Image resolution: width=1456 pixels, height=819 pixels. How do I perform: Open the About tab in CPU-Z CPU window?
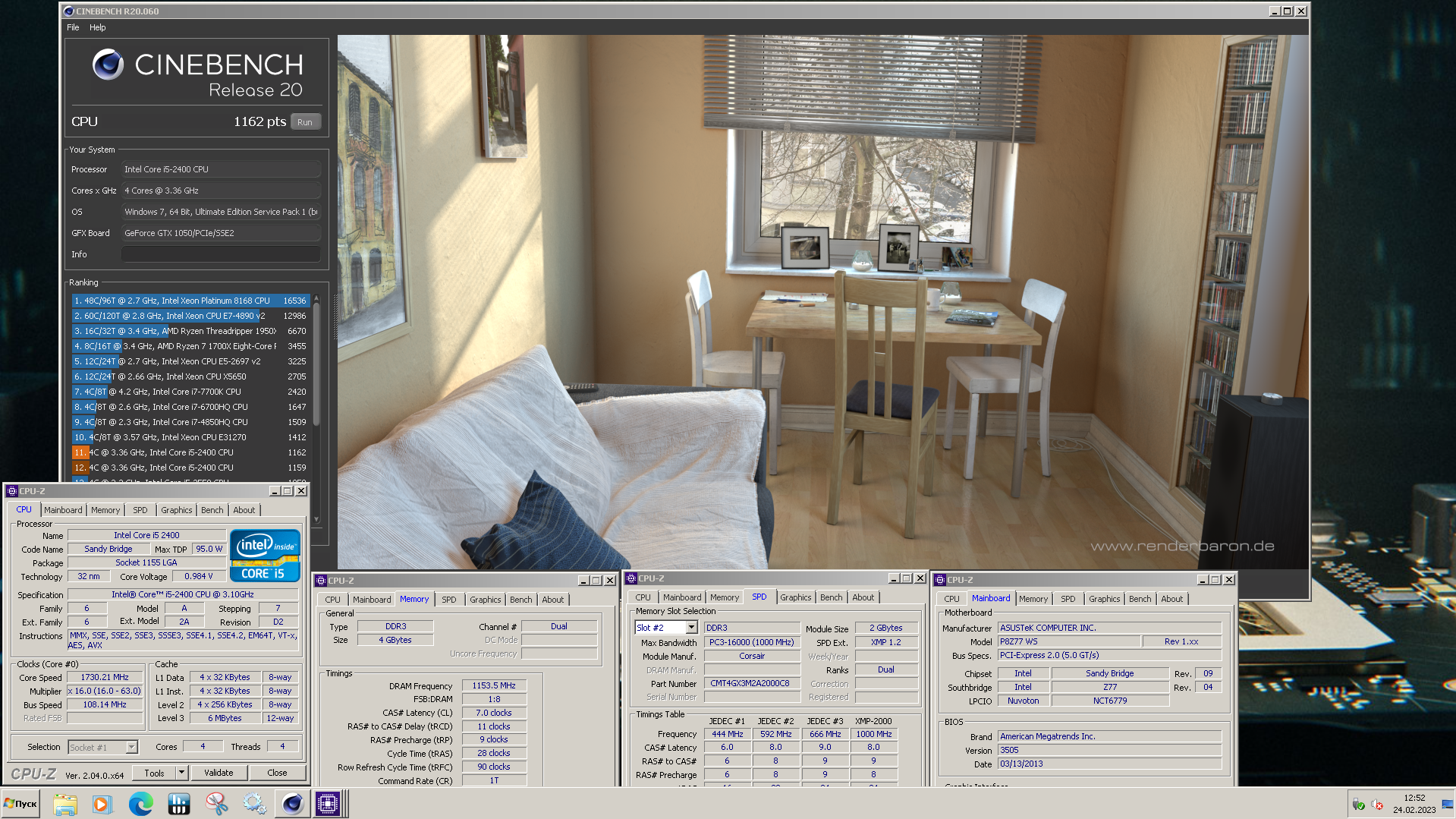tap(244, 510)
